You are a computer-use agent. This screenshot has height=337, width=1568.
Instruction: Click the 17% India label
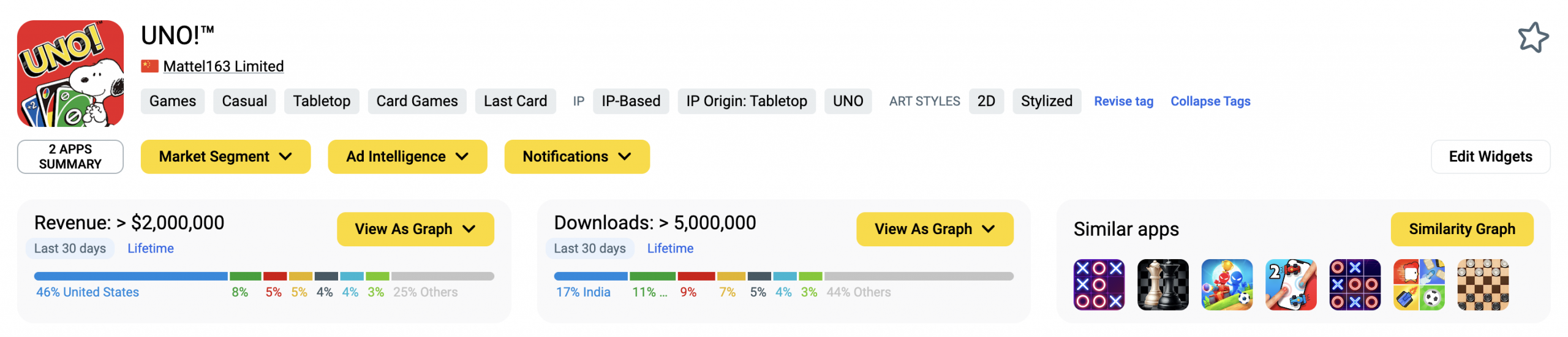(583, 292)
